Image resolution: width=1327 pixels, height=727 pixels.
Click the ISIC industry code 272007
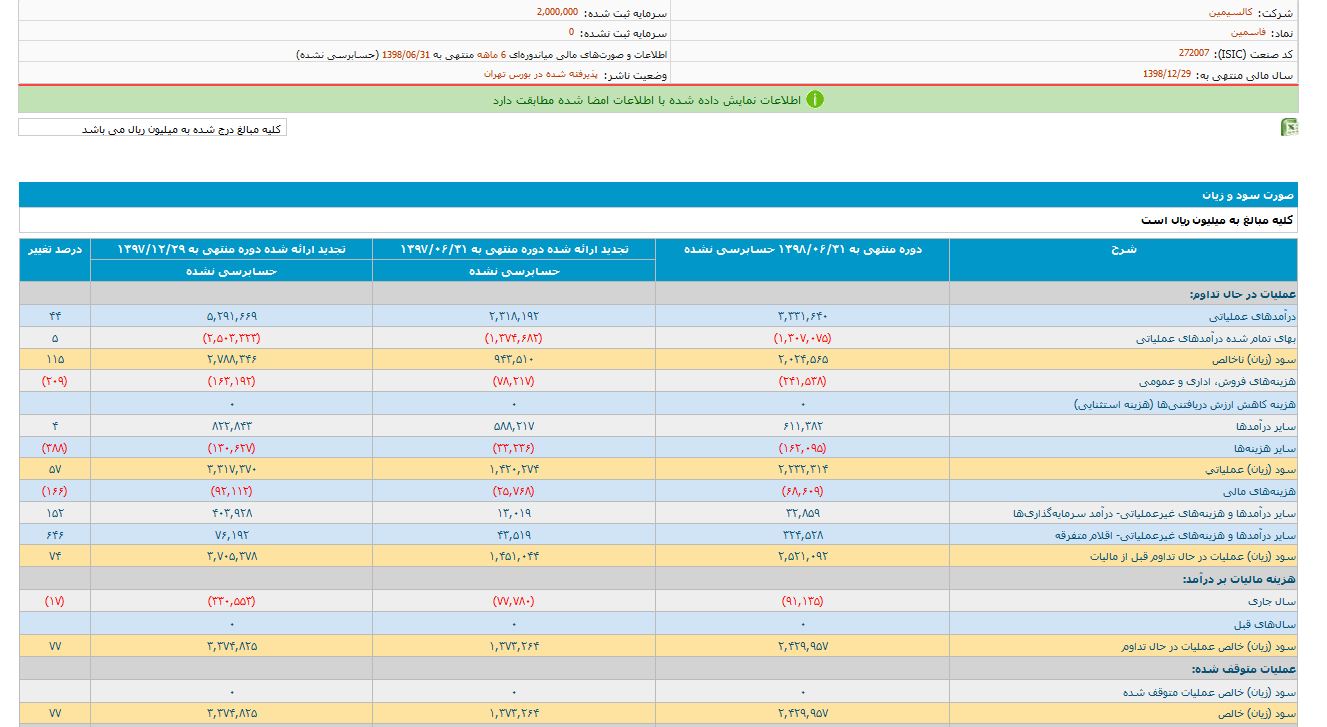click(1194, 52)
